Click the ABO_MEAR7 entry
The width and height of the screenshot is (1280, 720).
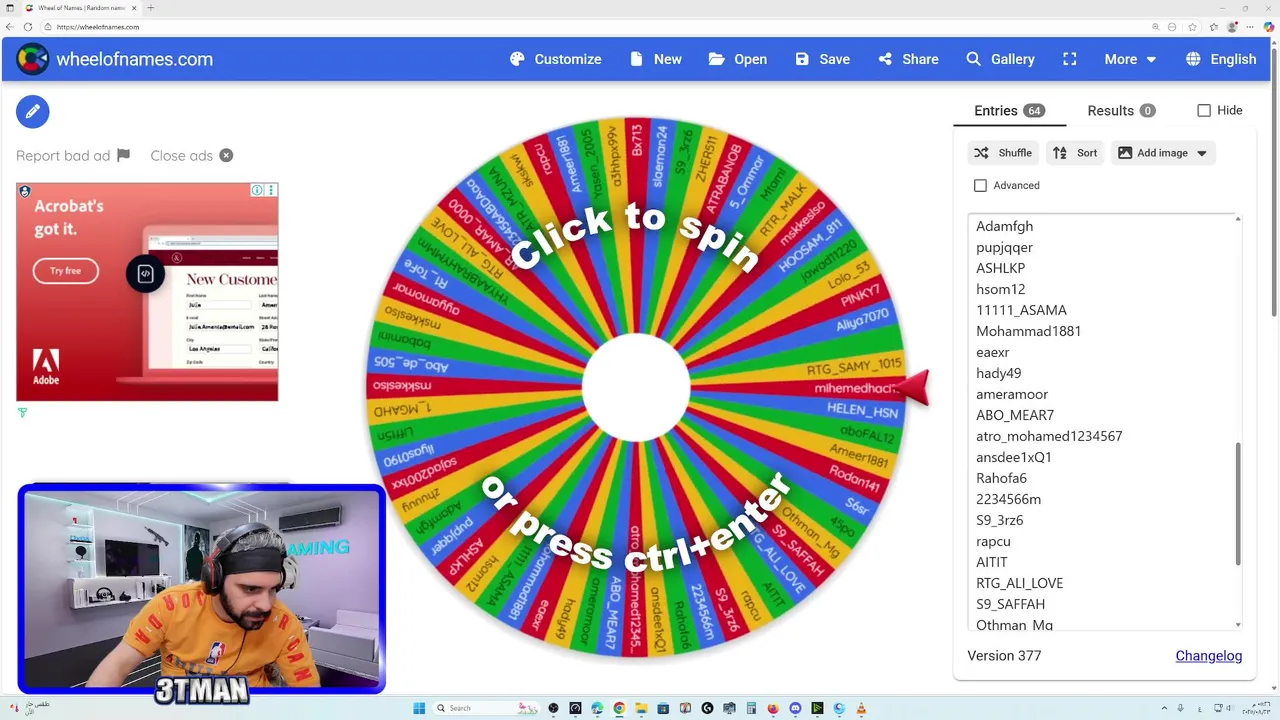pyautogui.click(x=1015, y=415)
